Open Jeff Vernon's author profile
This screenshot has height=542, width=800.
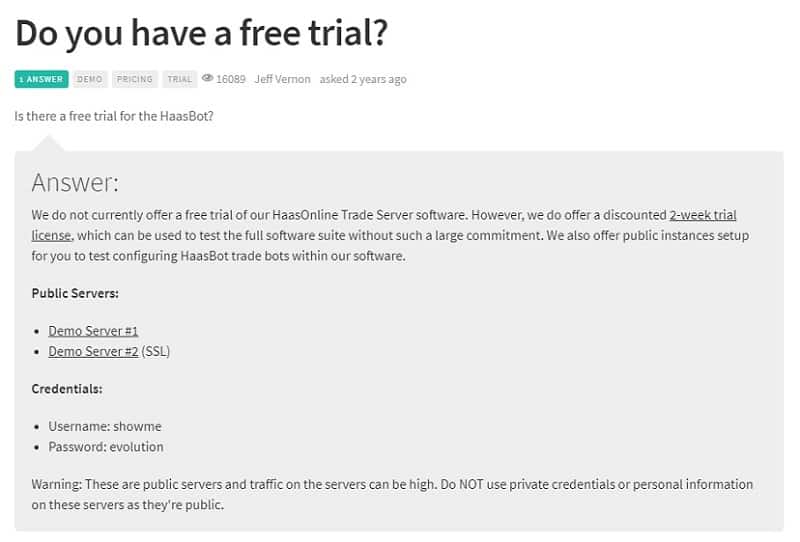282,79
